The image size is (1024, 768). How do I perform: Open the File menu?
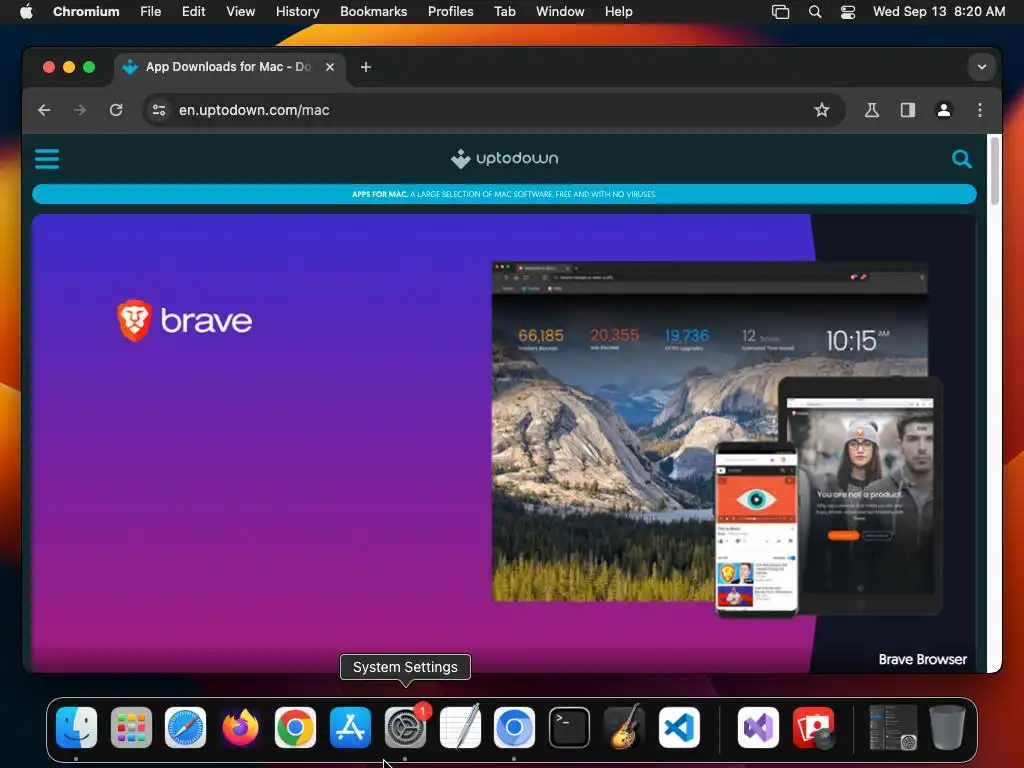150,11
